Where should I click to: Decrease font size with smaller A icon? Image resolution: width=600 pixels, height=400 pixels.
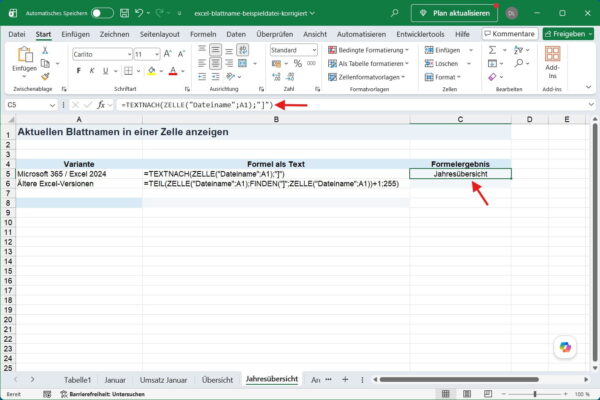(x=181, y=54)
